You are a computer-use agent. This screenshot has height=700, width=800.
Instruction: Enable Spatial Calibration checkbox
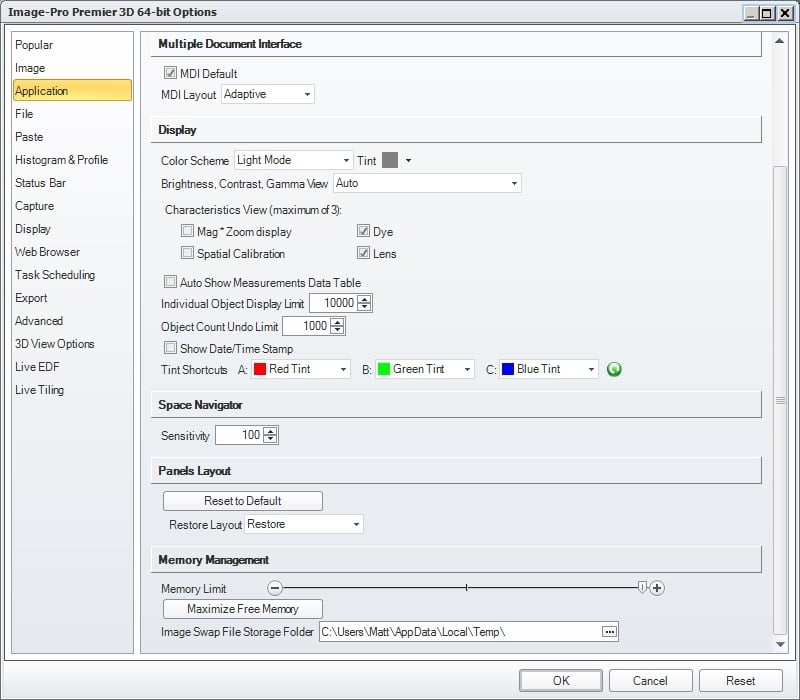click(x=187, y=253)
